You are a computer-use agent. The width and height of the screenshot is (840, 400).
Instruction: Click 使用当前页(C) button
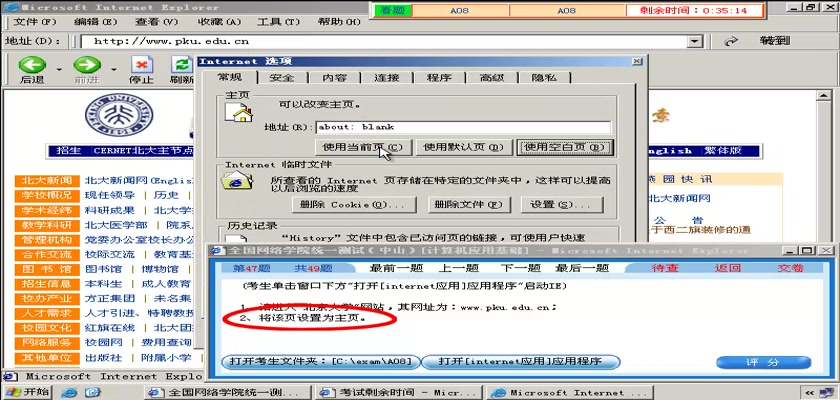363,147
